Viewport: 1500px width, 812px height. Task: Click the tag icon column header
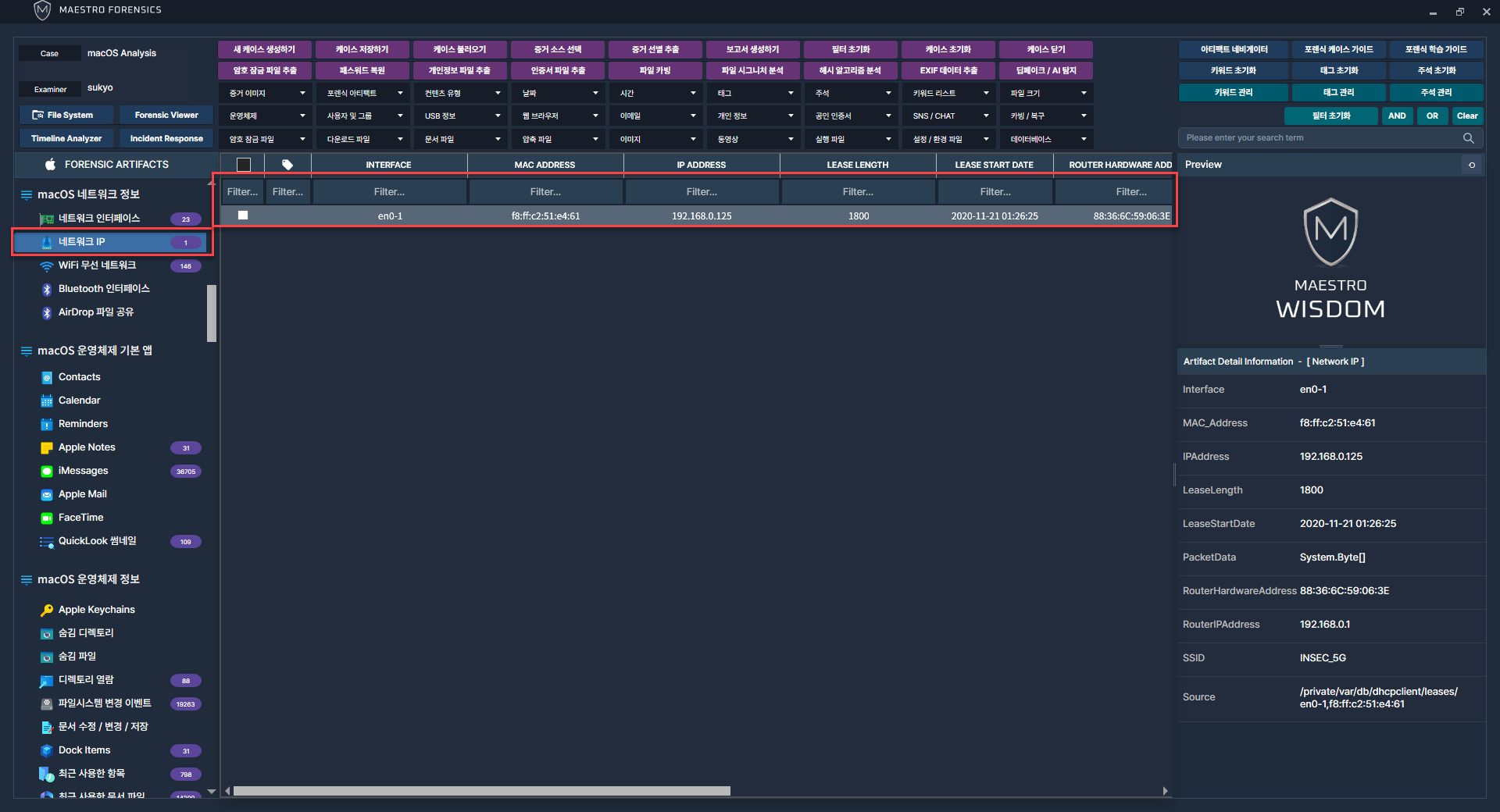(287, 165)
